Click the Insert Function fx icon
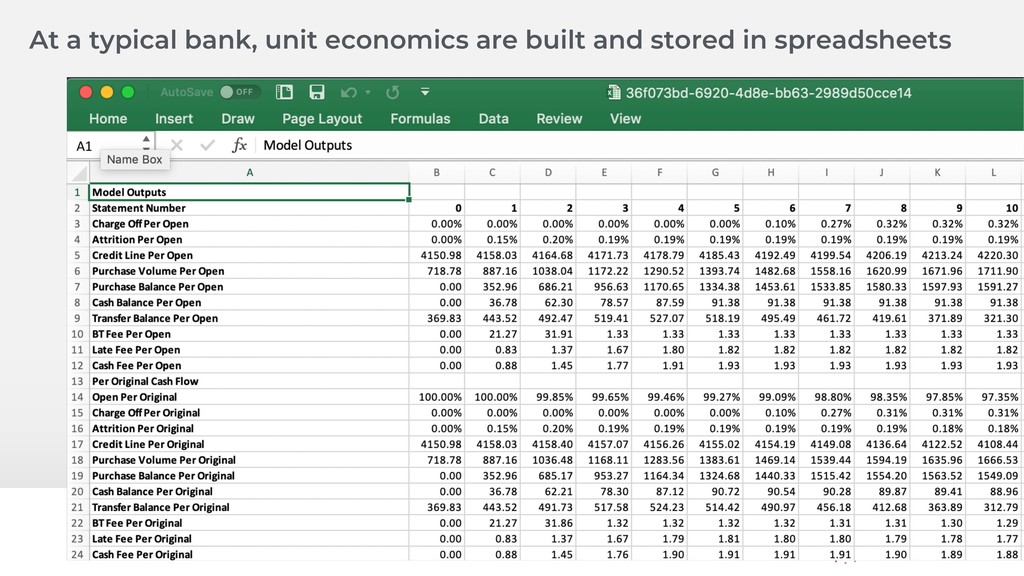The height and width of the screenshot is (576, 1024). coord(239,145)
